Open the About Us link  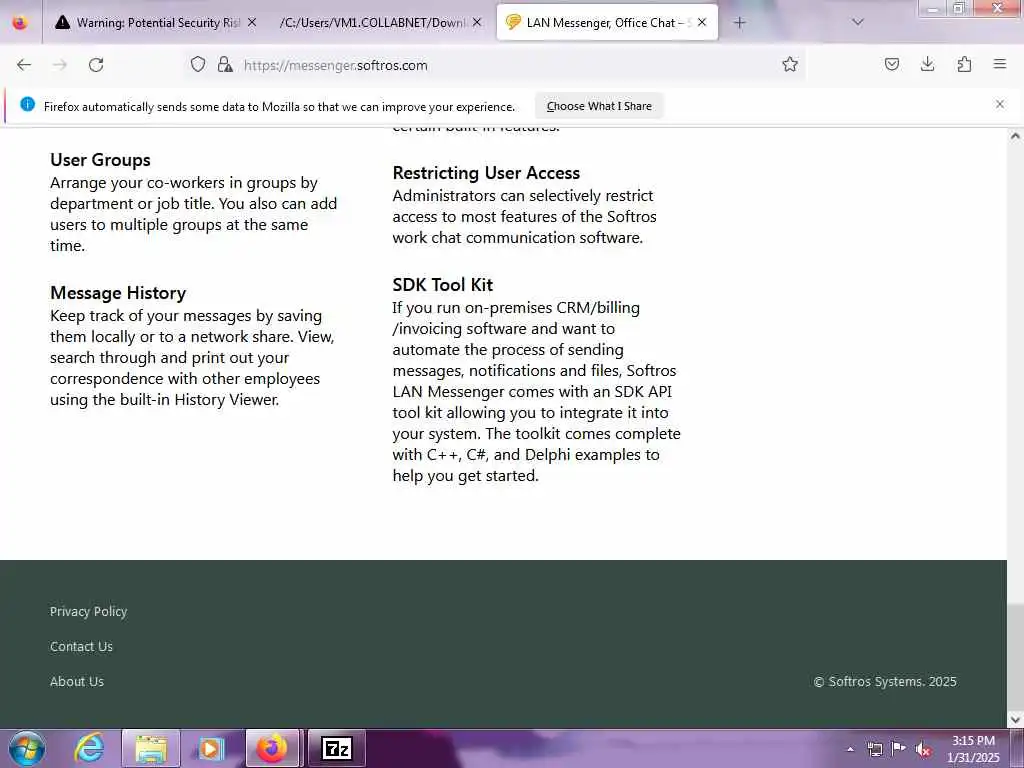[x=77, y=681]
